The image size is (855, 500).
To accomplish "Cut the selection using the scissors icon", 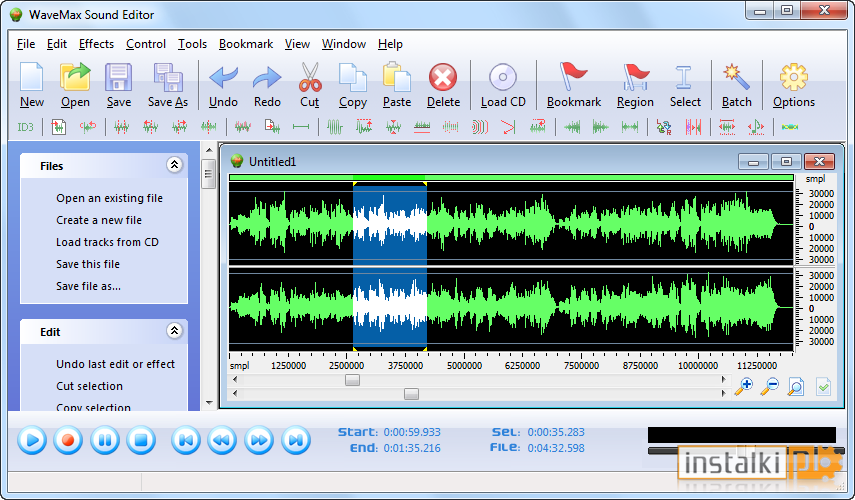I will point(310,77).
